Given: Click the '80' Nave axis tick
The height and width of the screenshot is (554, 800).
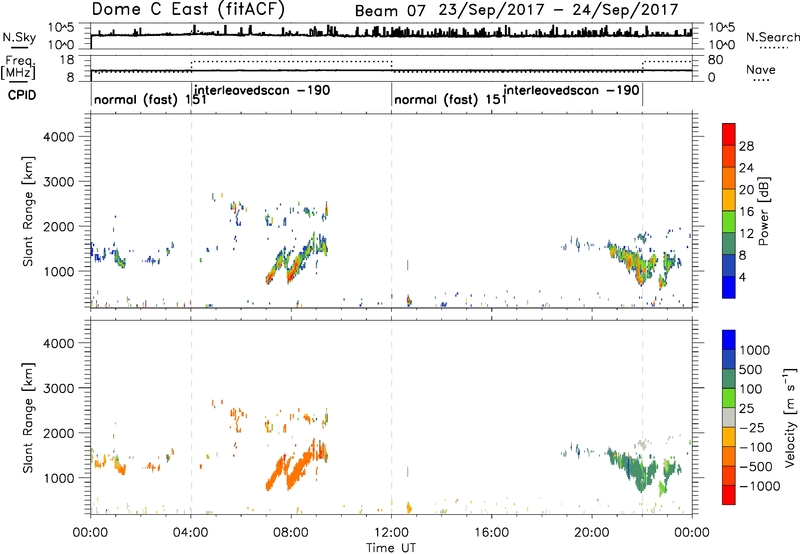Looking at the screenshot, I should [x=715, y=60].
